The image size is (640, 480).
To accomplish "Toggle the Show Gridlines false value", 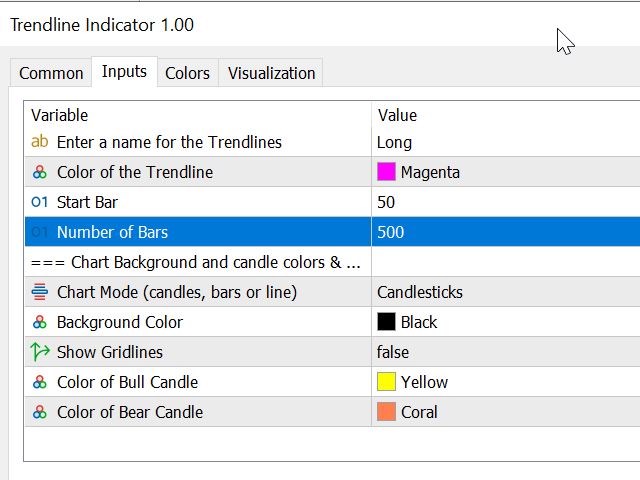I will click(x=393, y=352).
